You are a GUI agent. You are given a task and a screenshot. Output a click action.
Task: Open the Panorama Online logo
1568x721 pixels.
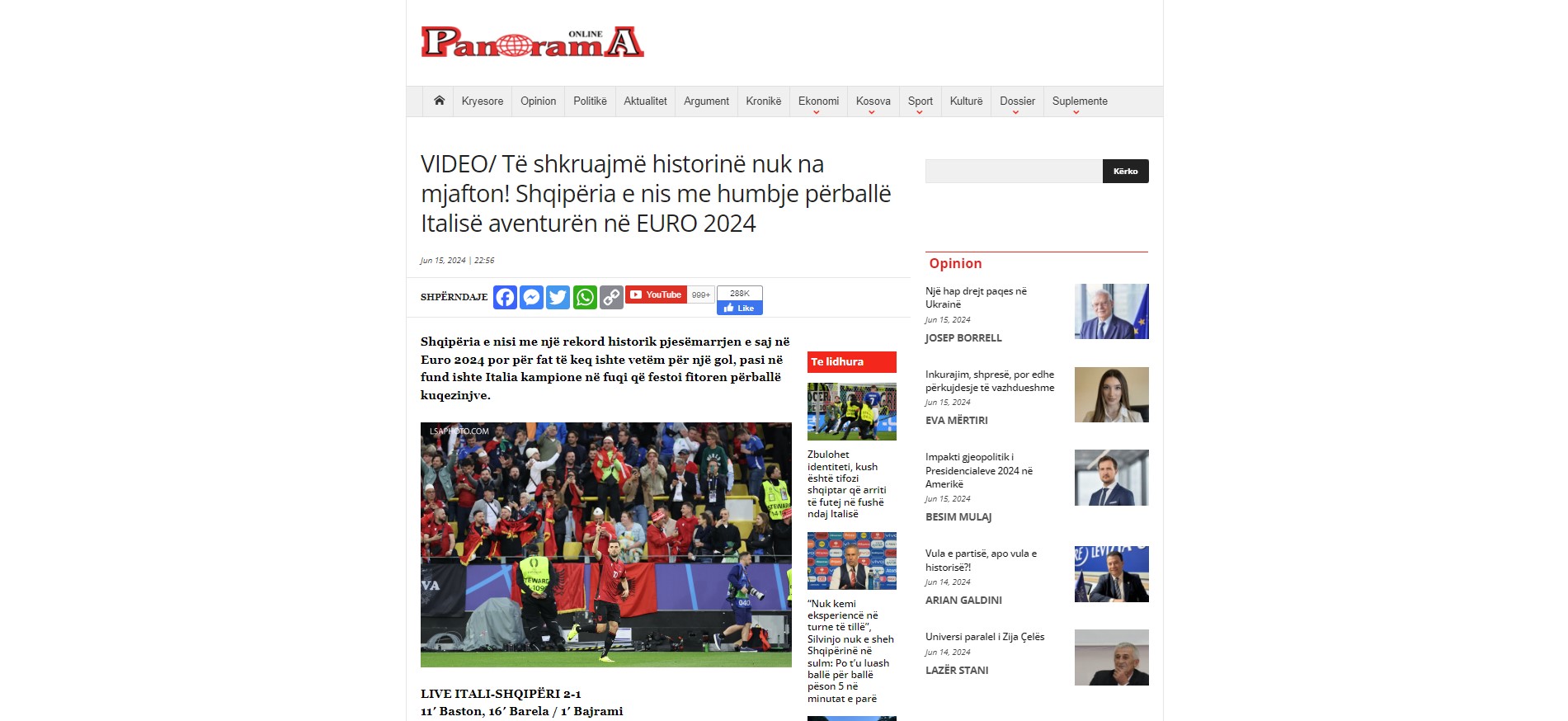coord(532,42)
